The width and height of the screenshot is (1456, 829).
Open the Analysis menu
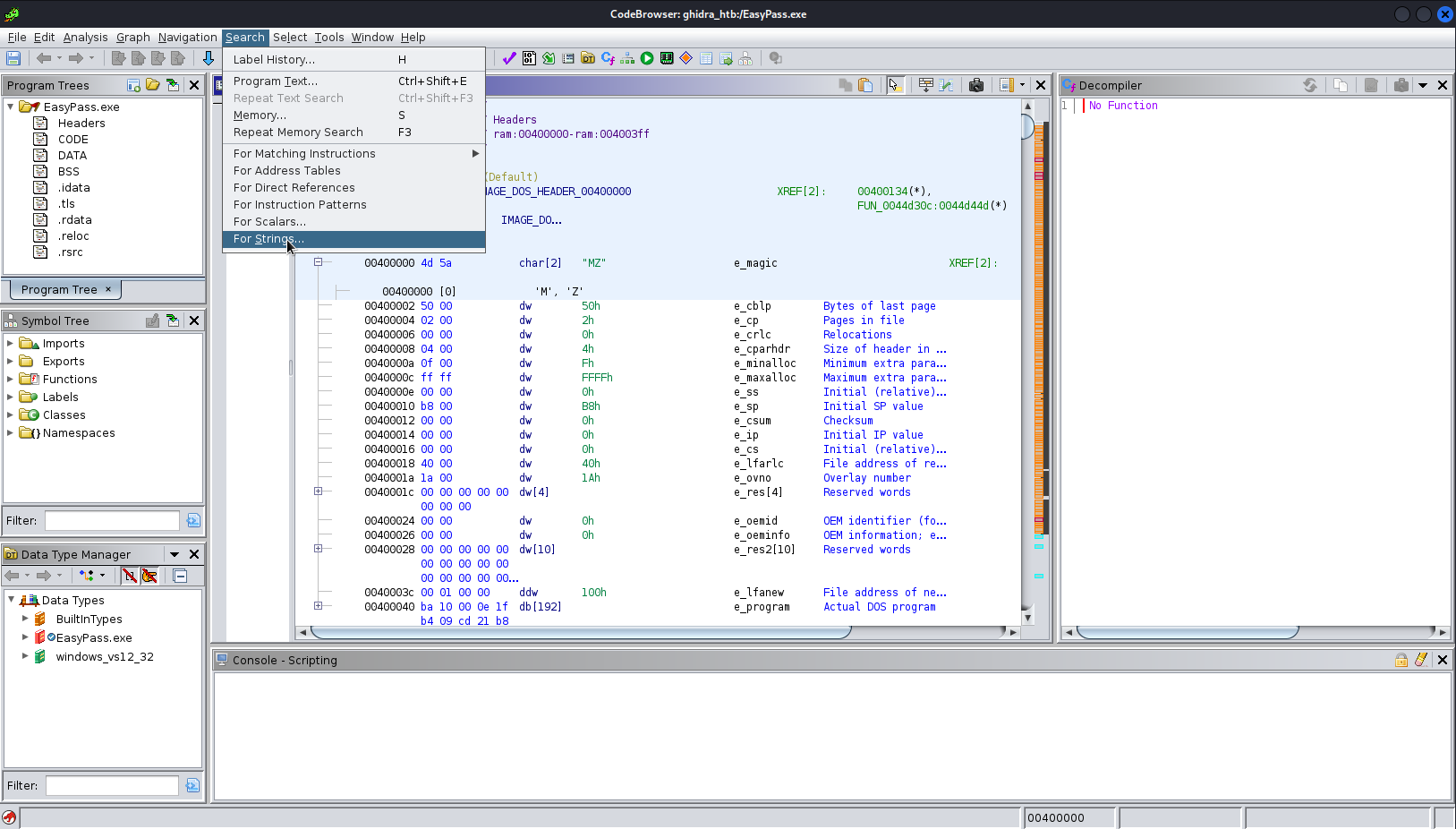(86, 37)
